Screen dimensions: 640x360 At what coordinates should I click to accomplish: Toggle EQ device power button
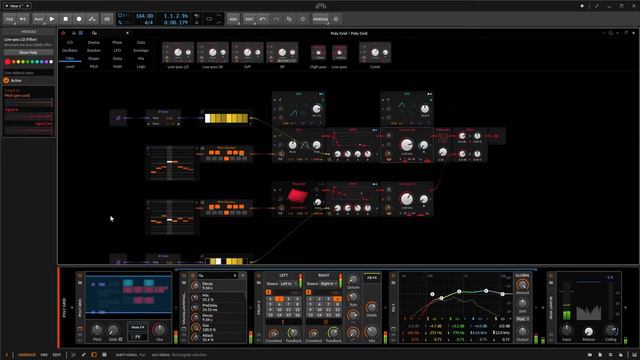[393, 276]
